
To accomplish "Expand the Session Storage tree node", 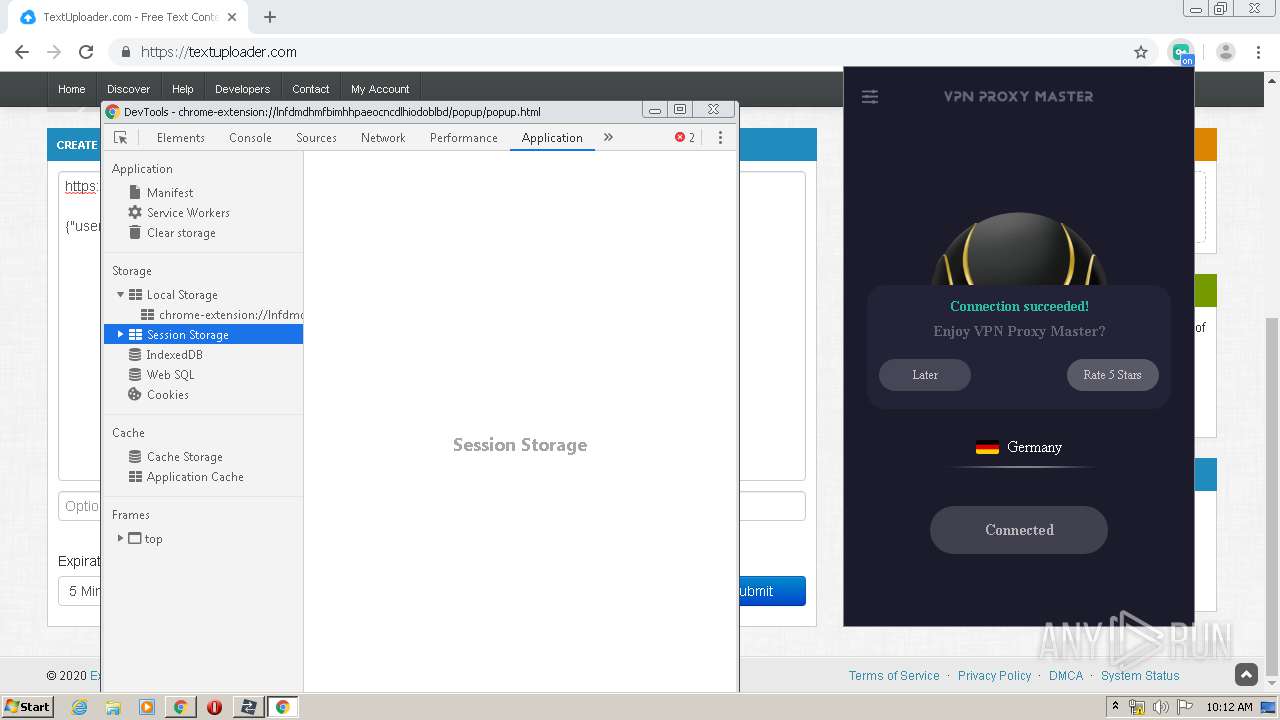I will (121, 335).
